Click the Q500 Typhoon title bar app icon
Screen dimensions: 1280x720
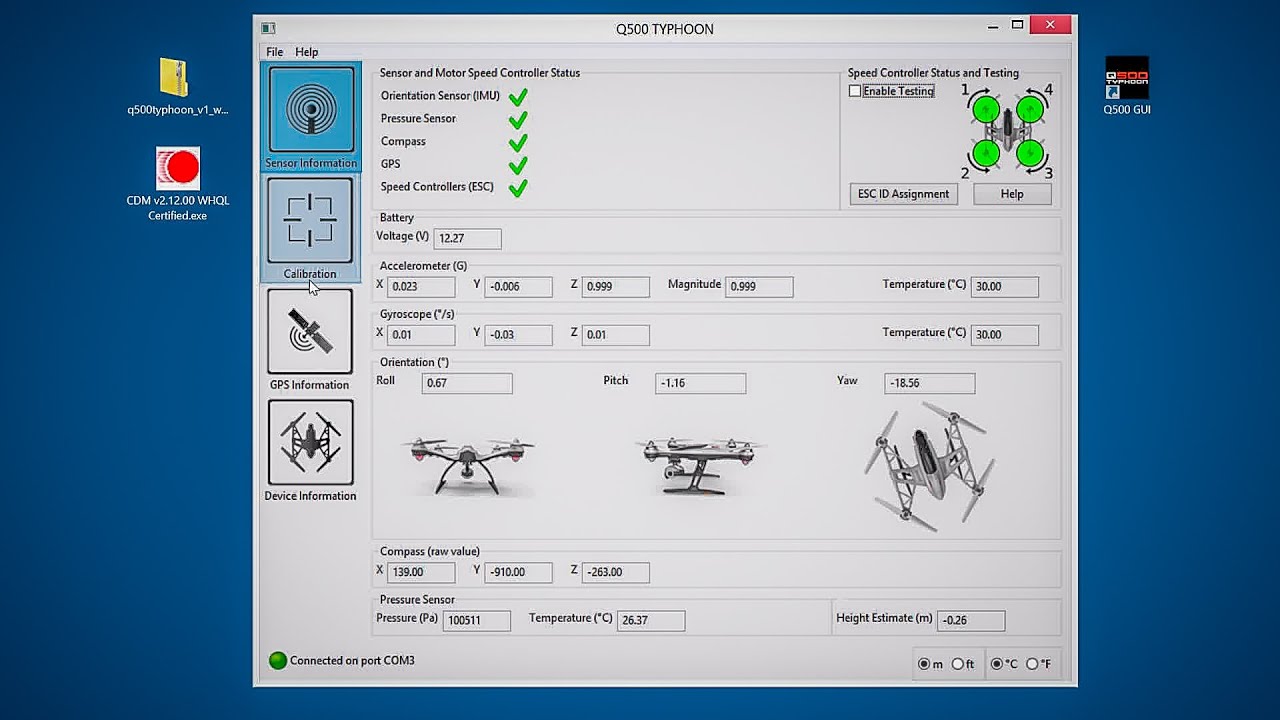(x=268, y=28)
